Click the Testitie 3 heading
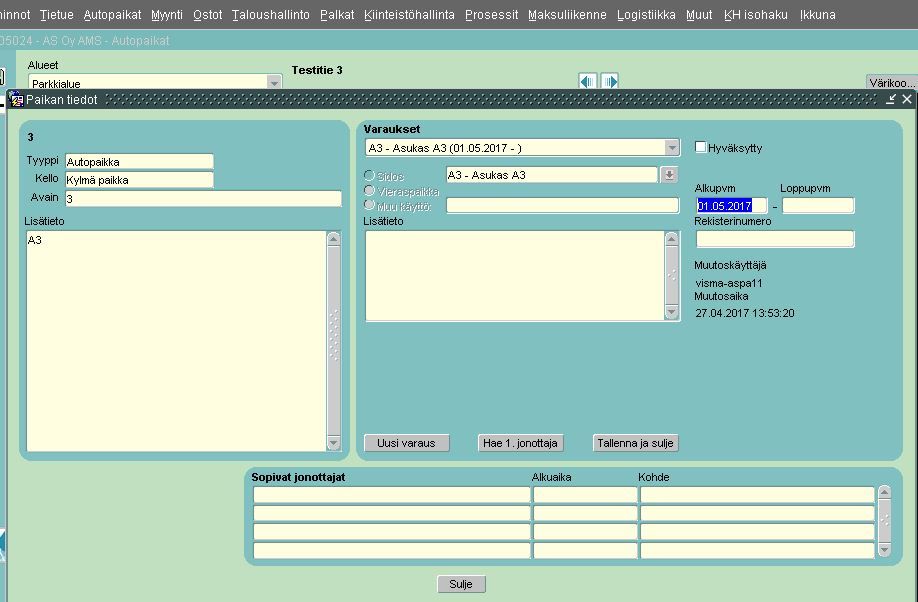The image size is (918, 602). [x=317, y=70]
